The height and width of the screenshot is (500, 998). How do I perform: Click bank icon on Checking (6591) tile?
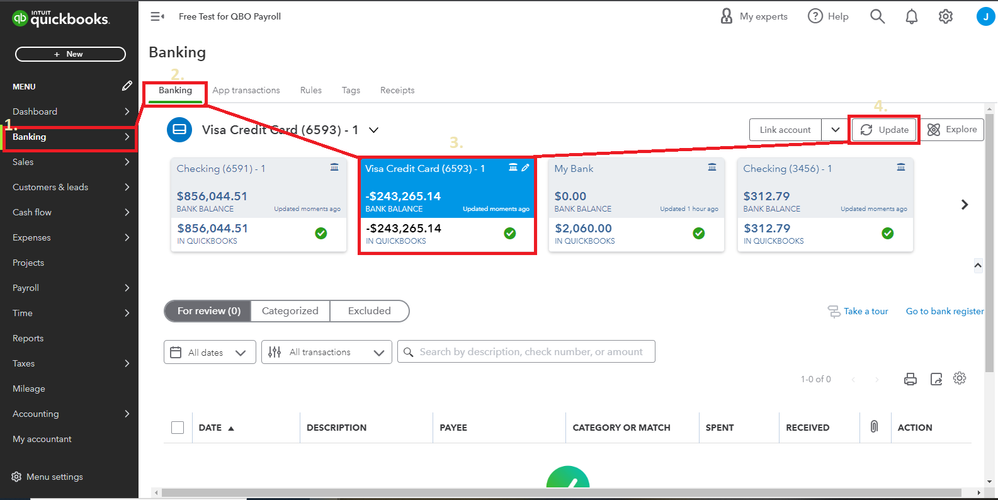334,167
